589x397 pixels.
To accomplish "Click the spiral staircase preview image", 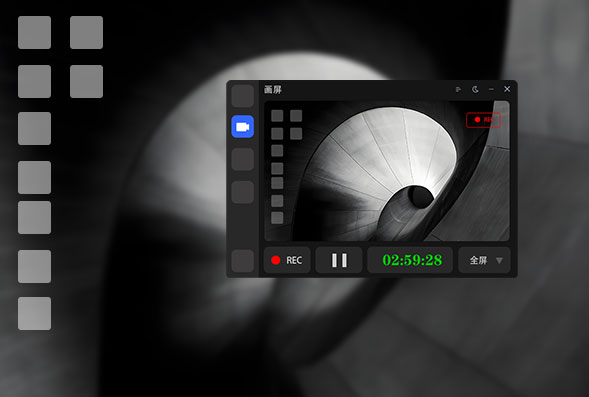I will 387,171.
